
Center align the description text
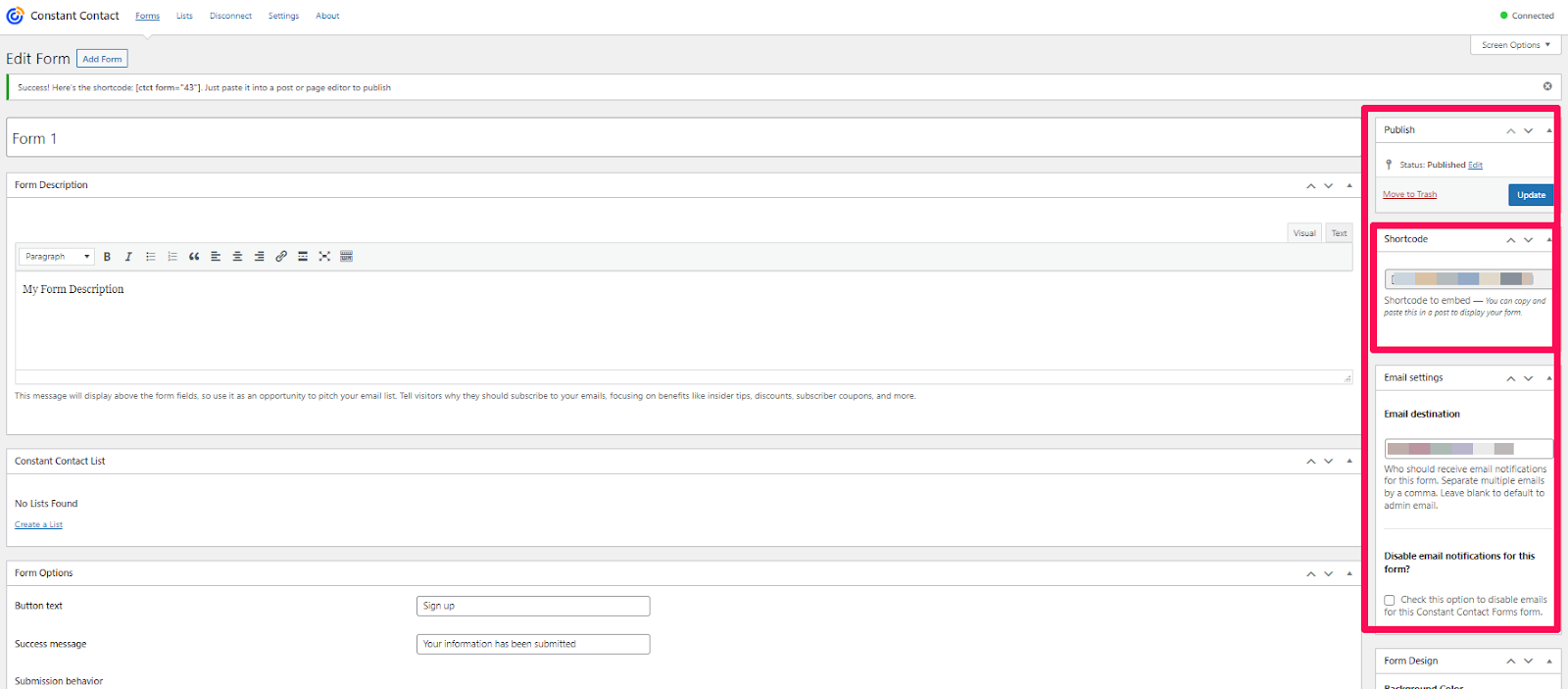click(x=237, y=257)
